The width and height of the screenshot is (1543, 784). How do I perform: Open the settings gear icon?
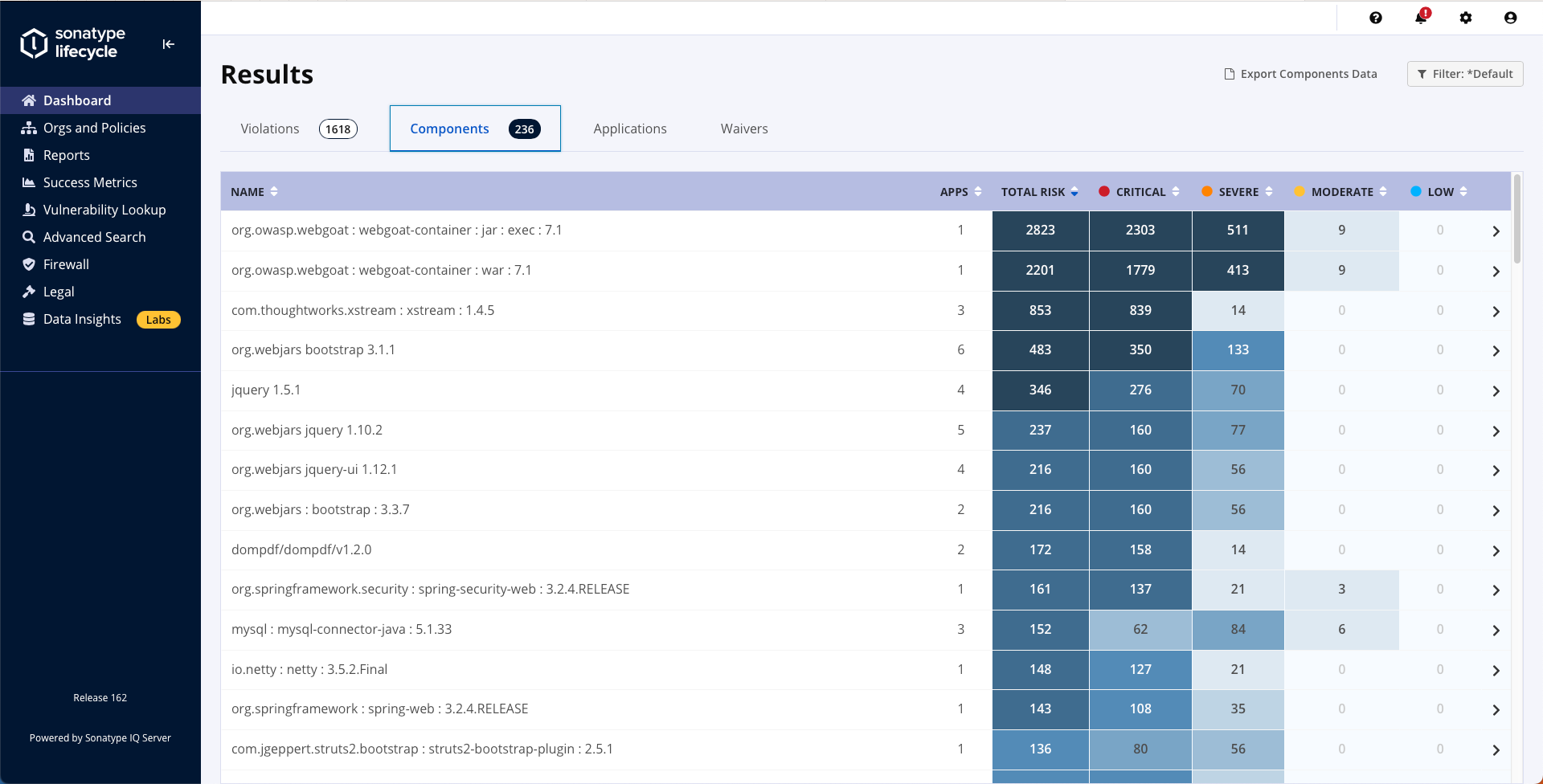1466,18
